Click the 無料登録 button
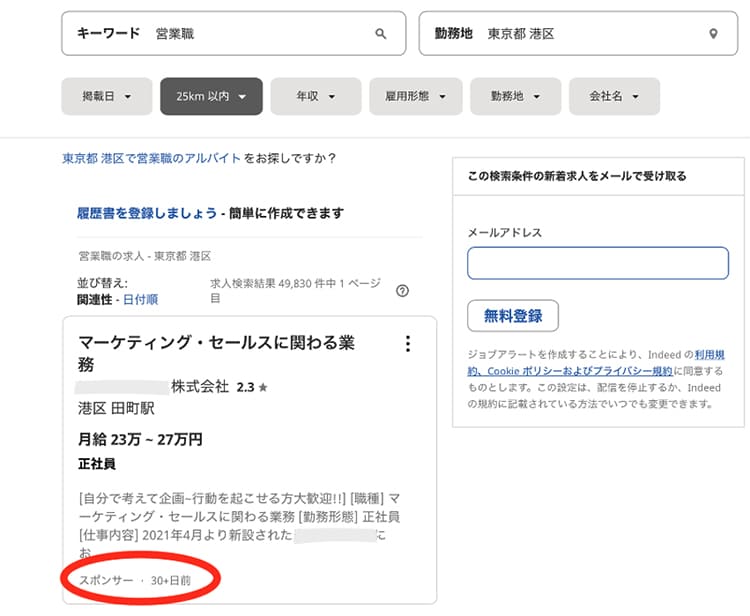Viewport: 750px width, 616px height. click(513, 316)
